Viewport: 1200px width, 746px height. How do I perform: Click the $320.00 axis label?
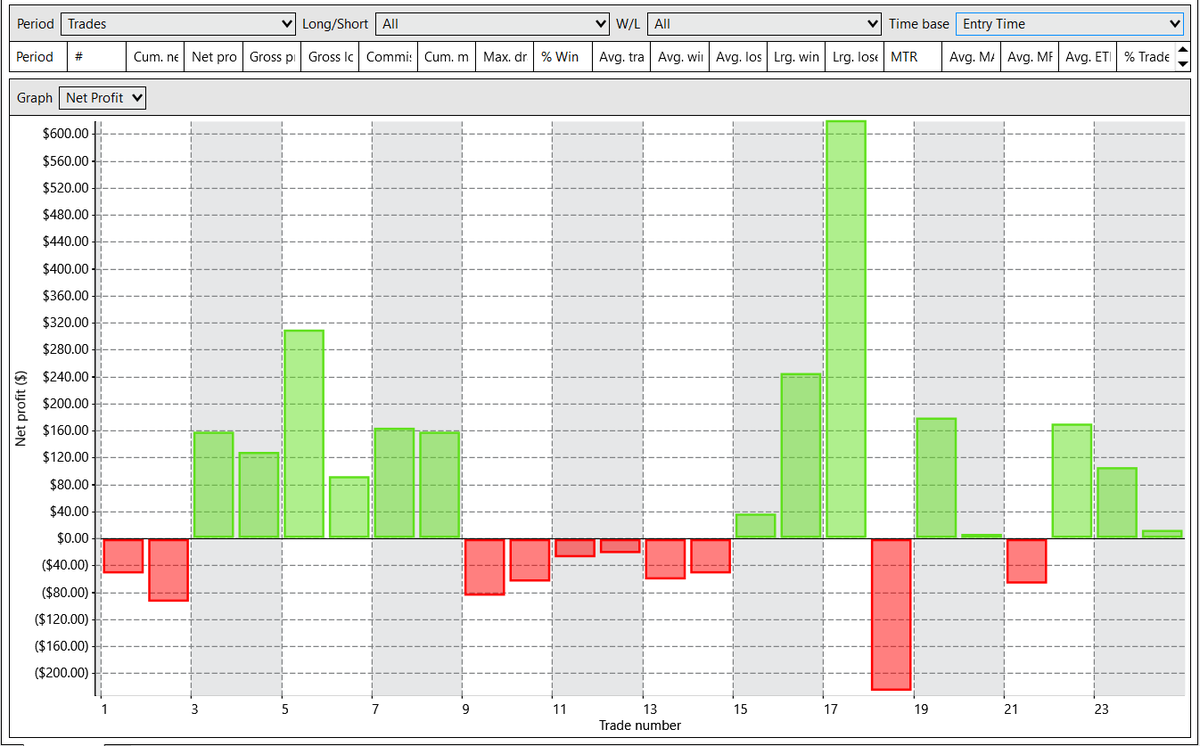click(68, 323)
